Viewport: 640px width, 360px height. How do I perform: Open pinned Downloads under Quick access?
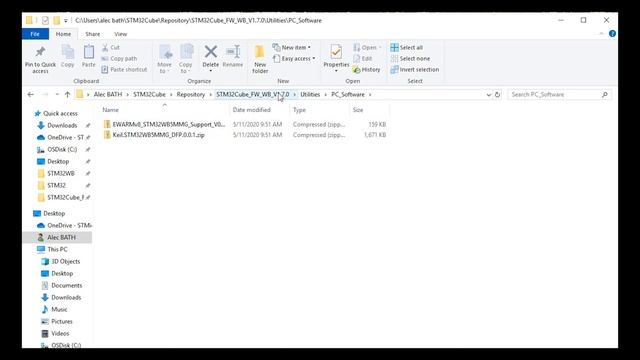click(x=62, y=126)
